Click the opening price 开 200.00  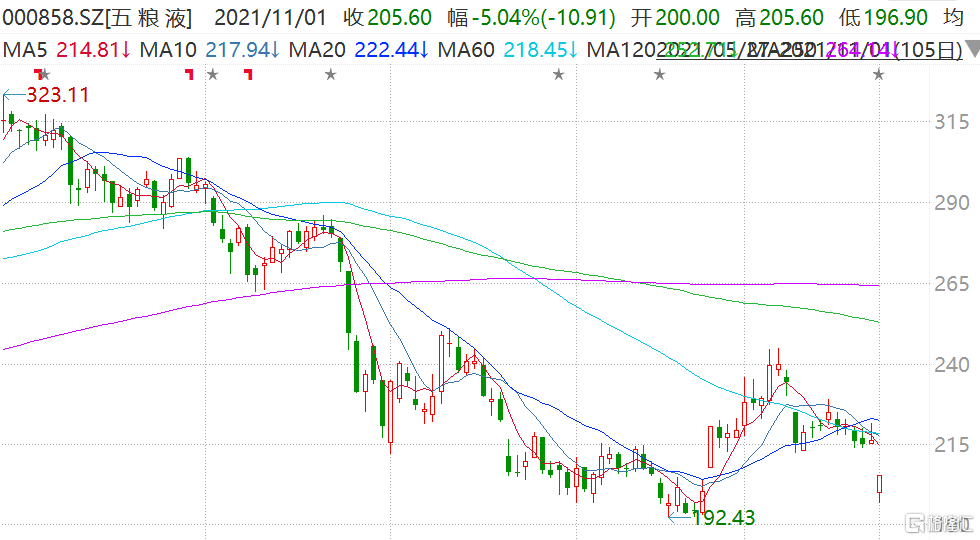click(675, 18)
